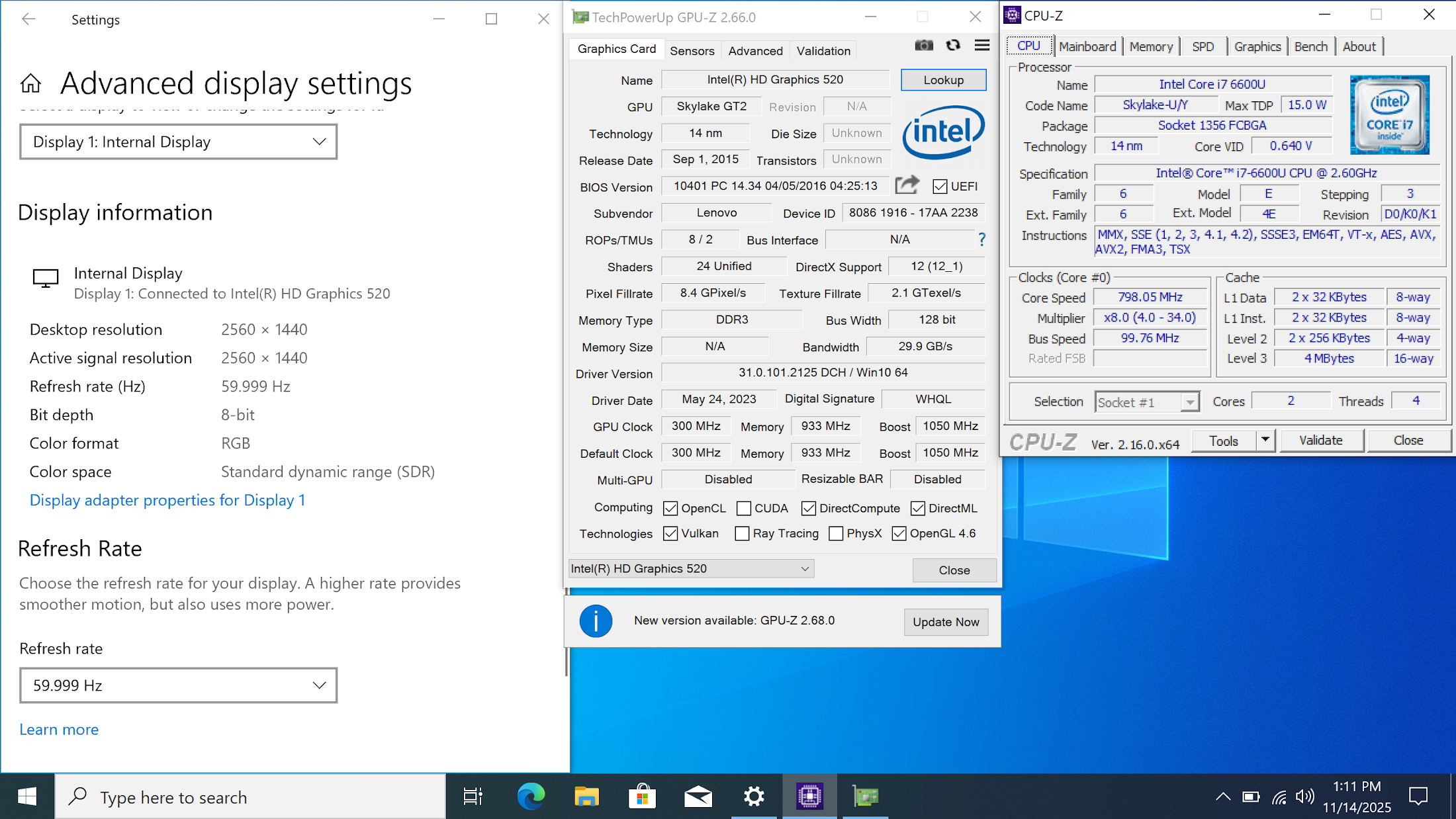Toggle the CUDA checkbox

point(744,508)
